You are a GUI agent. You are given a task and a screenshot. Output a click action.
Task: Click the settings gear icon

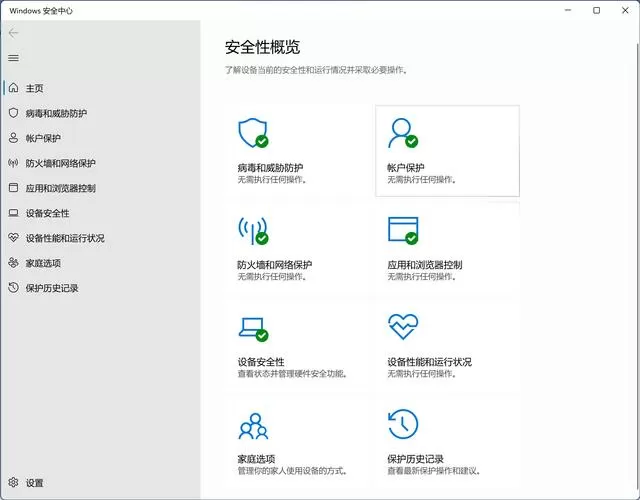point(13,482)
